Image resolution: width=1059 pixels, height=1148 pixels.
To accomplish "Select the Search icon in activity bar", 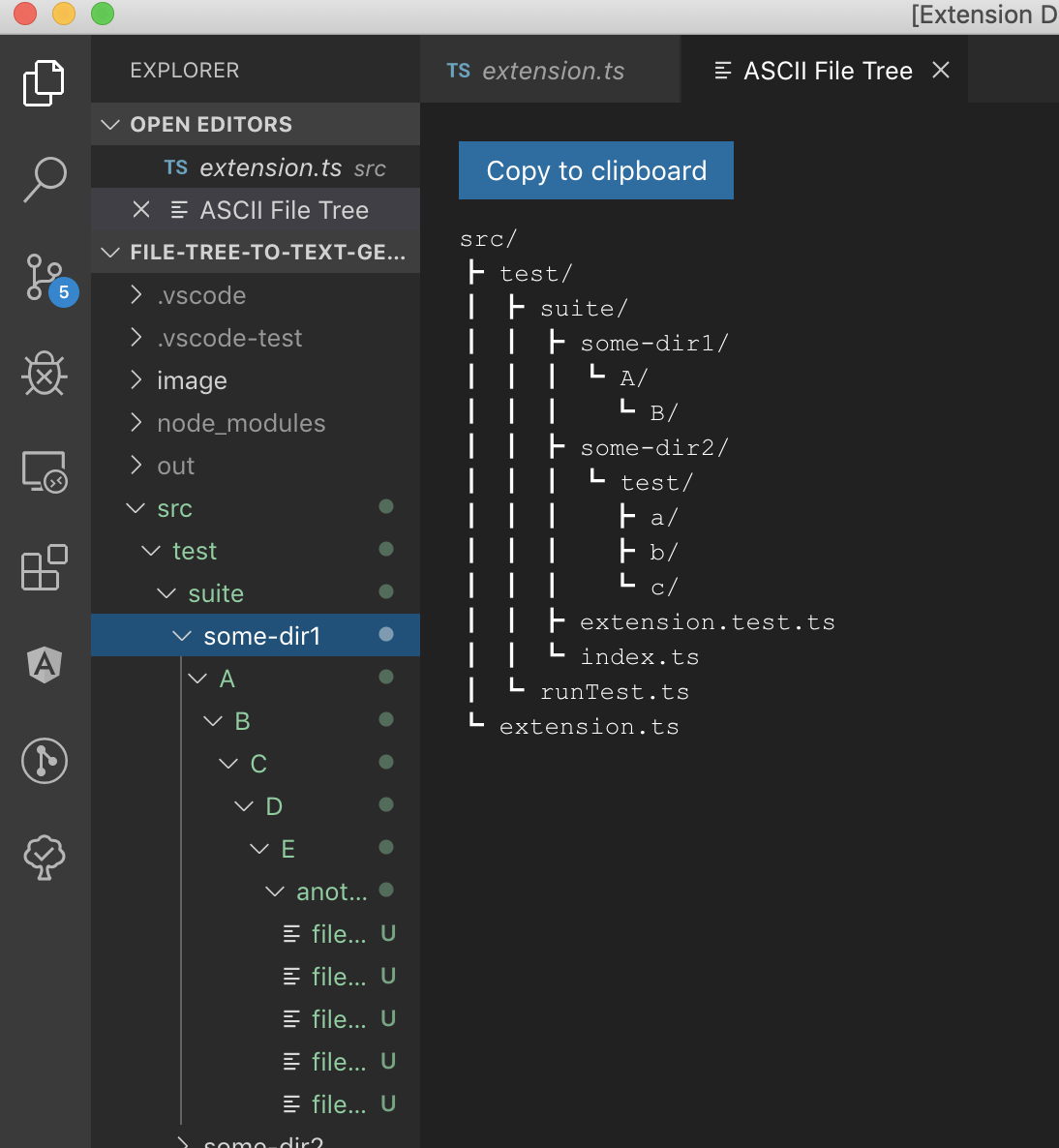I will (x=44, y=180).
